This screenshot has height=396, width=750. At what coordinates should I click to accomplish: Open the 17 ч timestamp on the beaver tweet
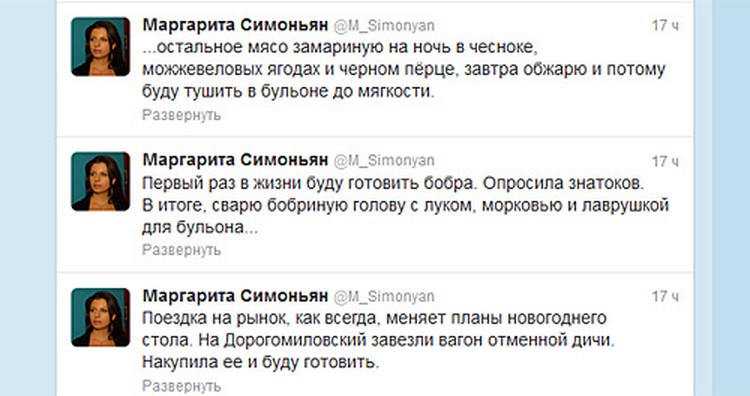(x=665, y=162)
